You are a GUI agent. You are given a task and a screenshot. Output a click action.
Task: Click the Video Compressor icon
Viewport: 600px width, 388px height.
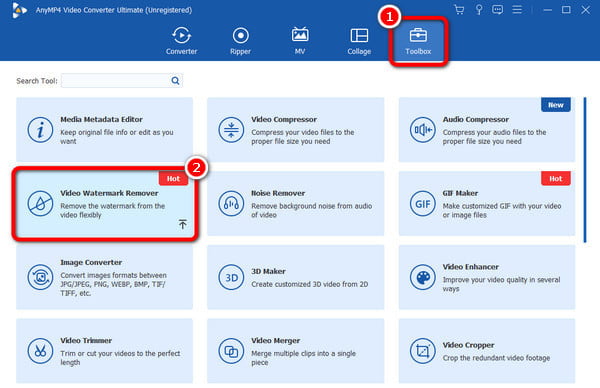(x=231, y=130)
